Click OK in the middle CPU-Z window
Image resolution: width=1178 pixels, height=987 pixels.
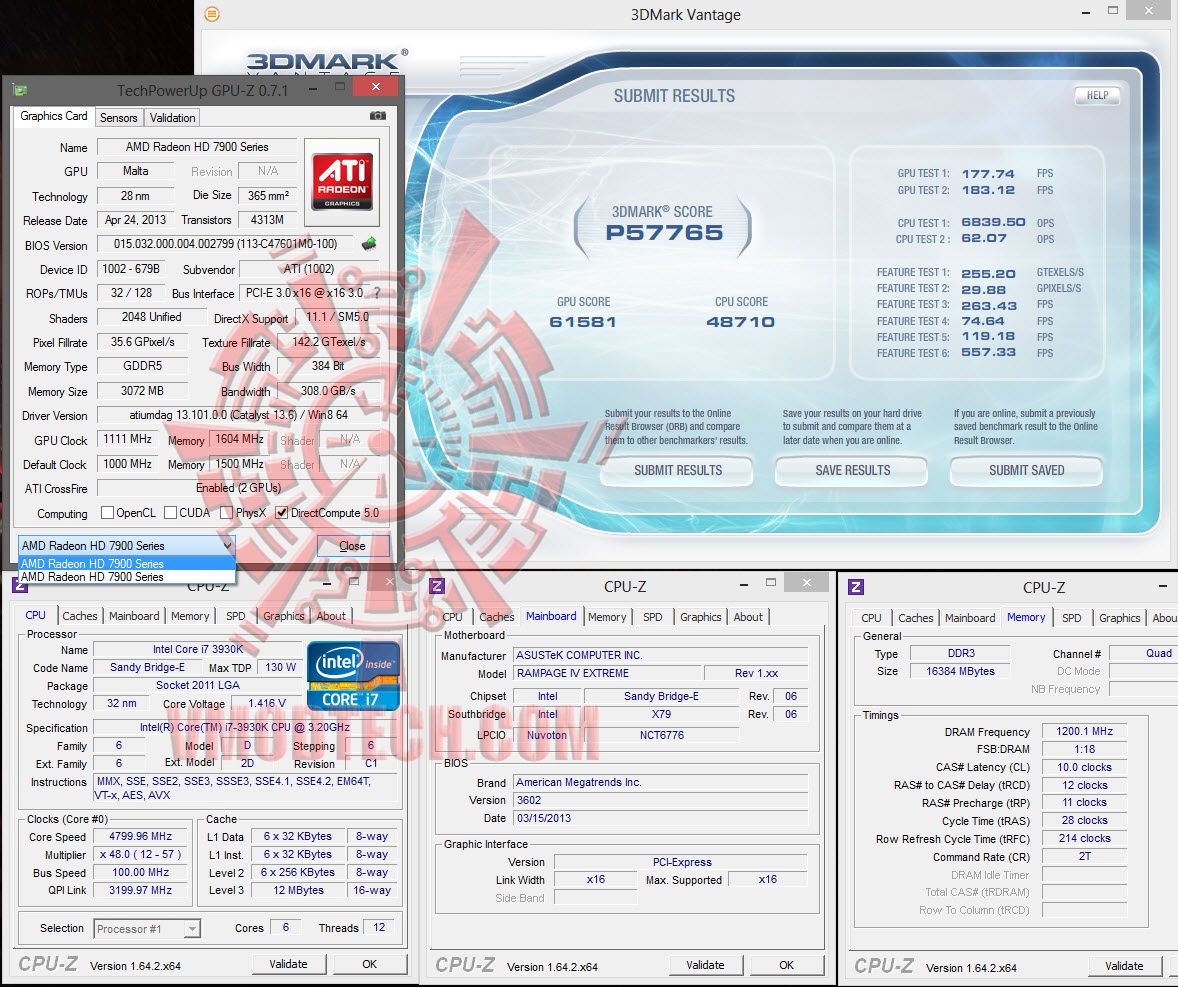787,964
